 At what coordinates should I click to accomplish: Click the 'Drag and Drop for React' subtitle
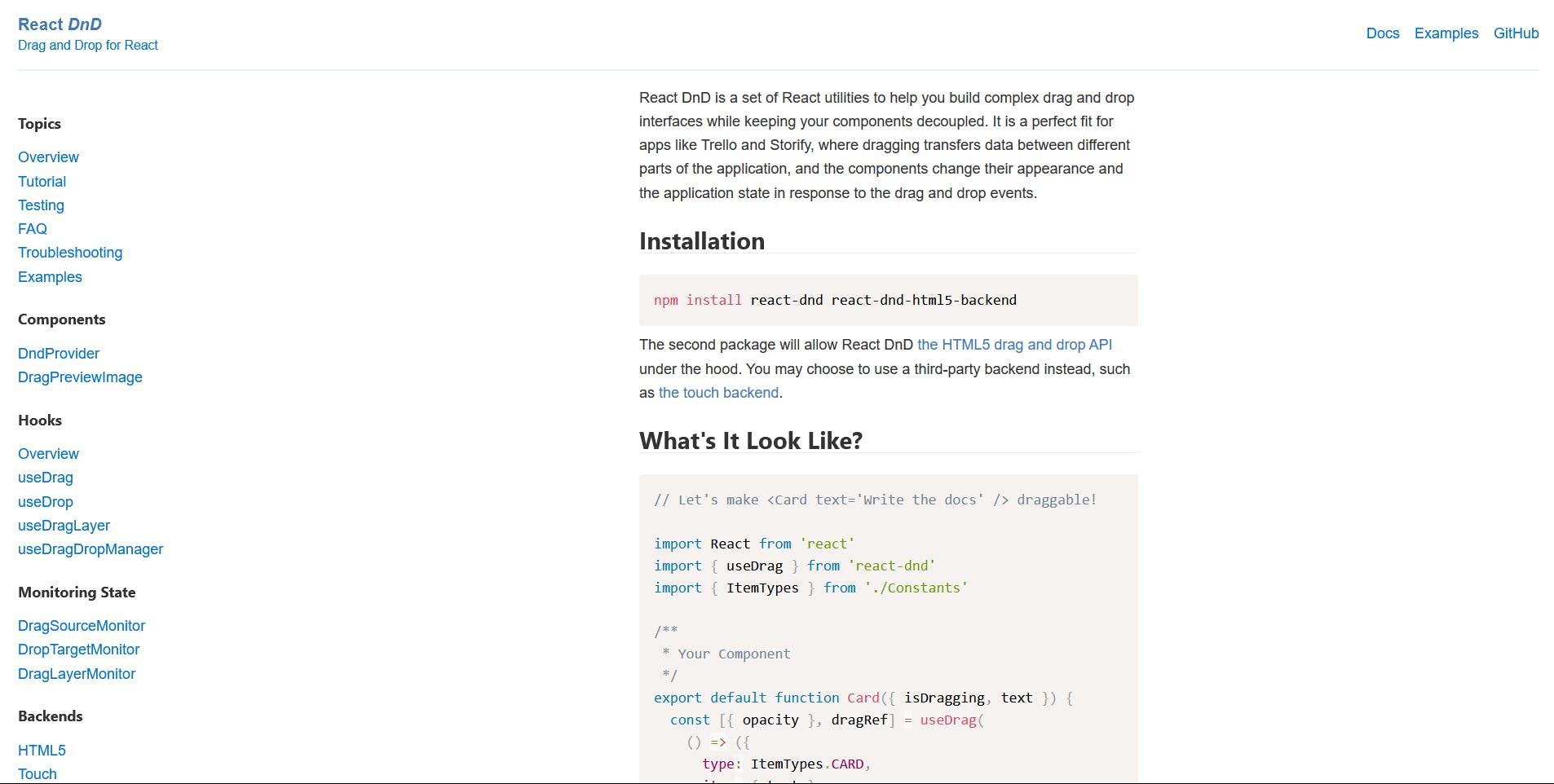88,46
